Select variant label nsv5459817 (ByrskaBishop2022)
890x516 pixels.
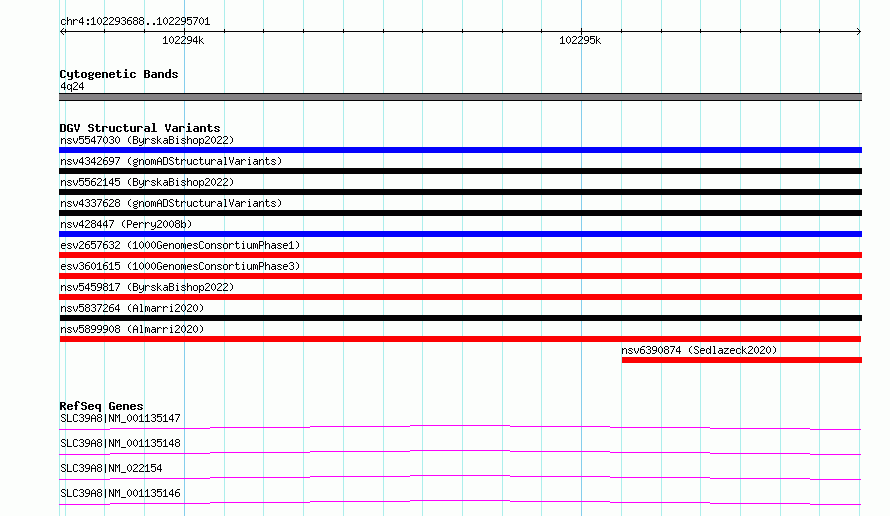point(147,287)
